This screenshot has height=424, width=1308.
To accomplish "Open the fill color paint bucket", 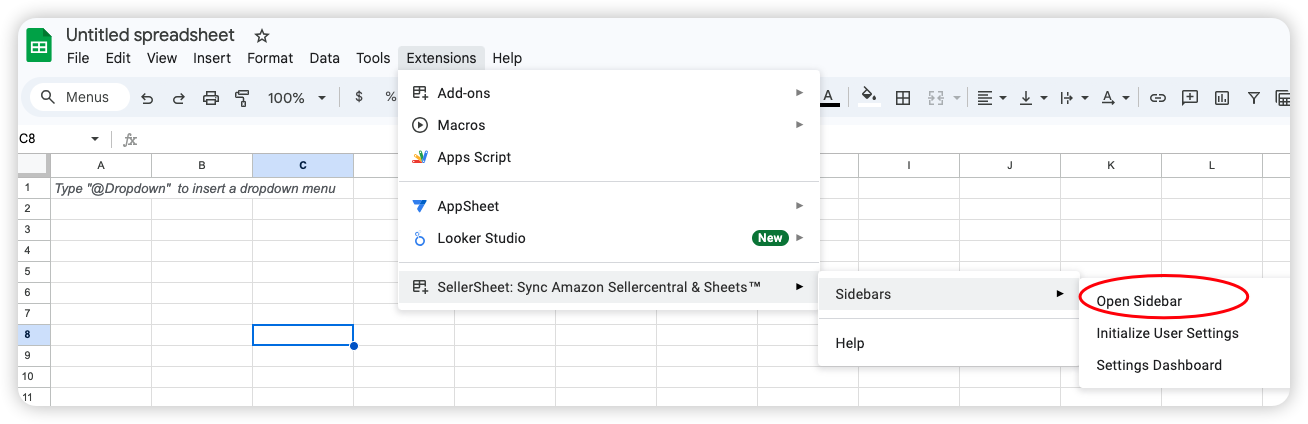I will (x=868, y=97).
